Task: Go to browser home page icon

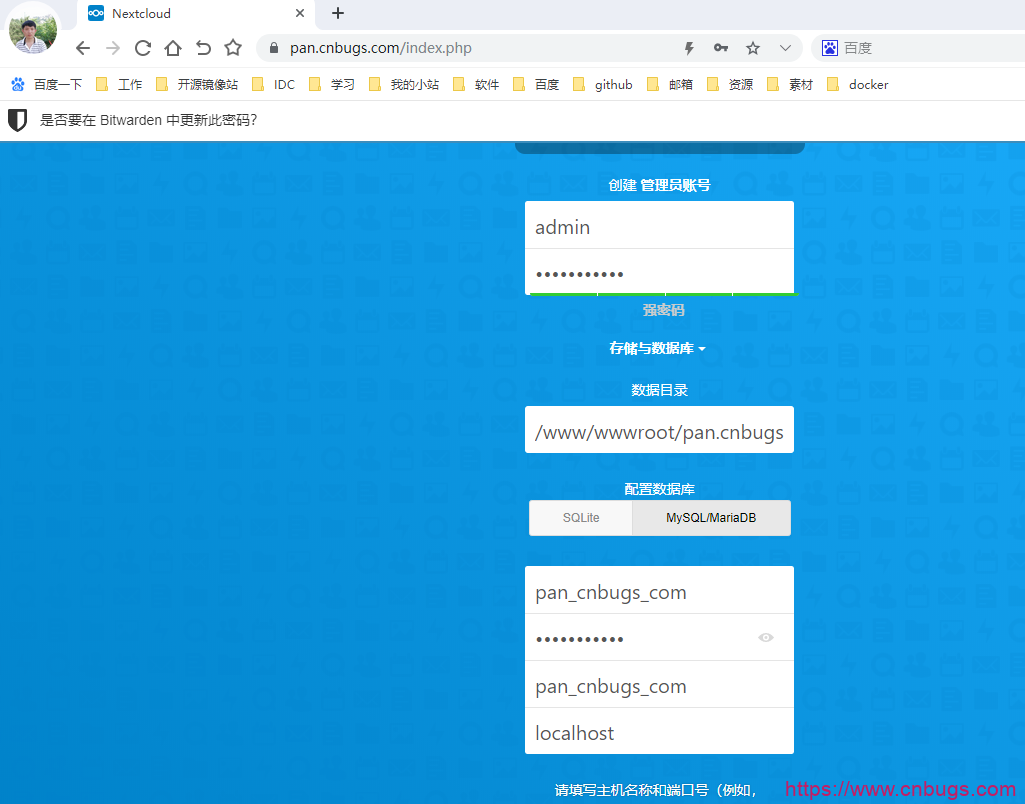Action: pos(173,48)
